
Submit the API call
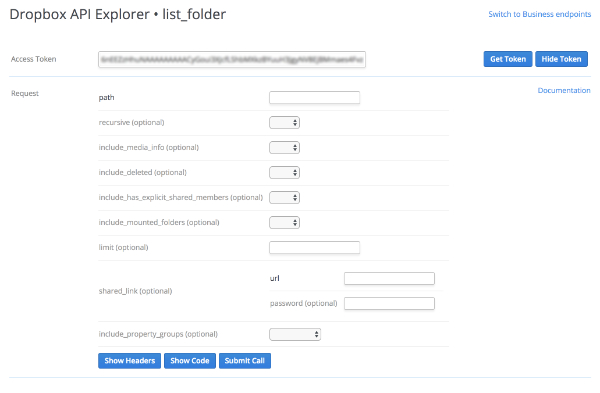coord(245,360)
